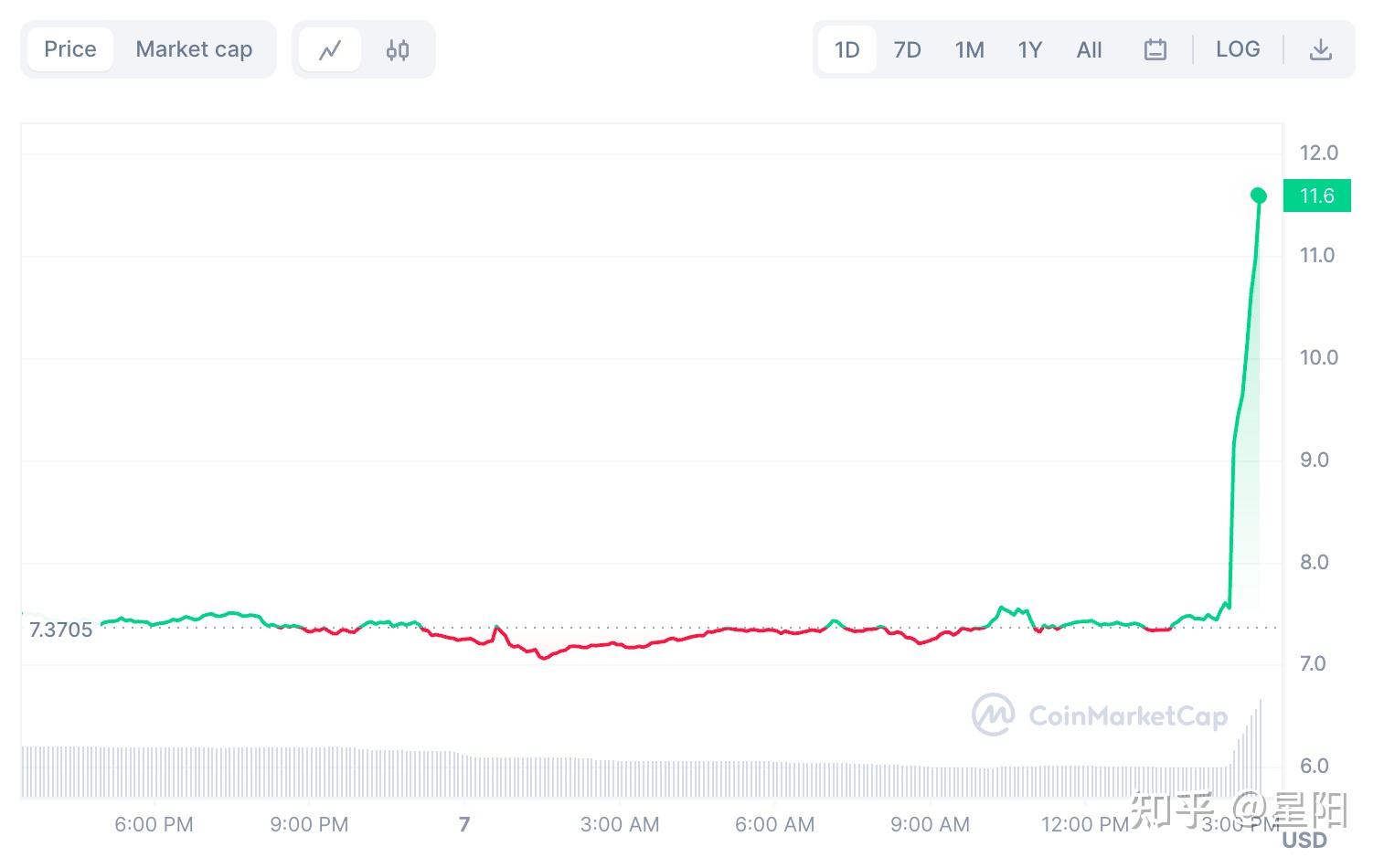Set time range to 7D
The width and height of the screenshot is (1384, 868).
coord(907,50)
